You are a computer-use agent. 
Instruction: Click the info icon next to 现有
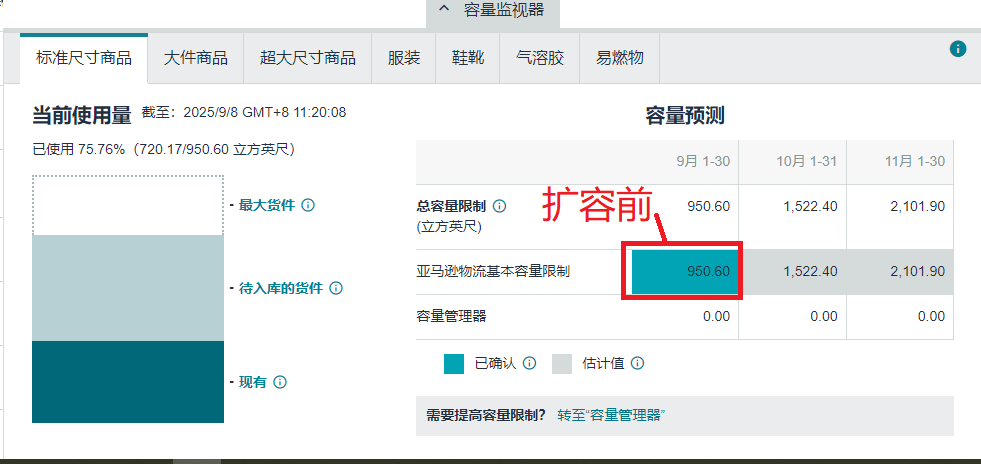tap(280, 382)
